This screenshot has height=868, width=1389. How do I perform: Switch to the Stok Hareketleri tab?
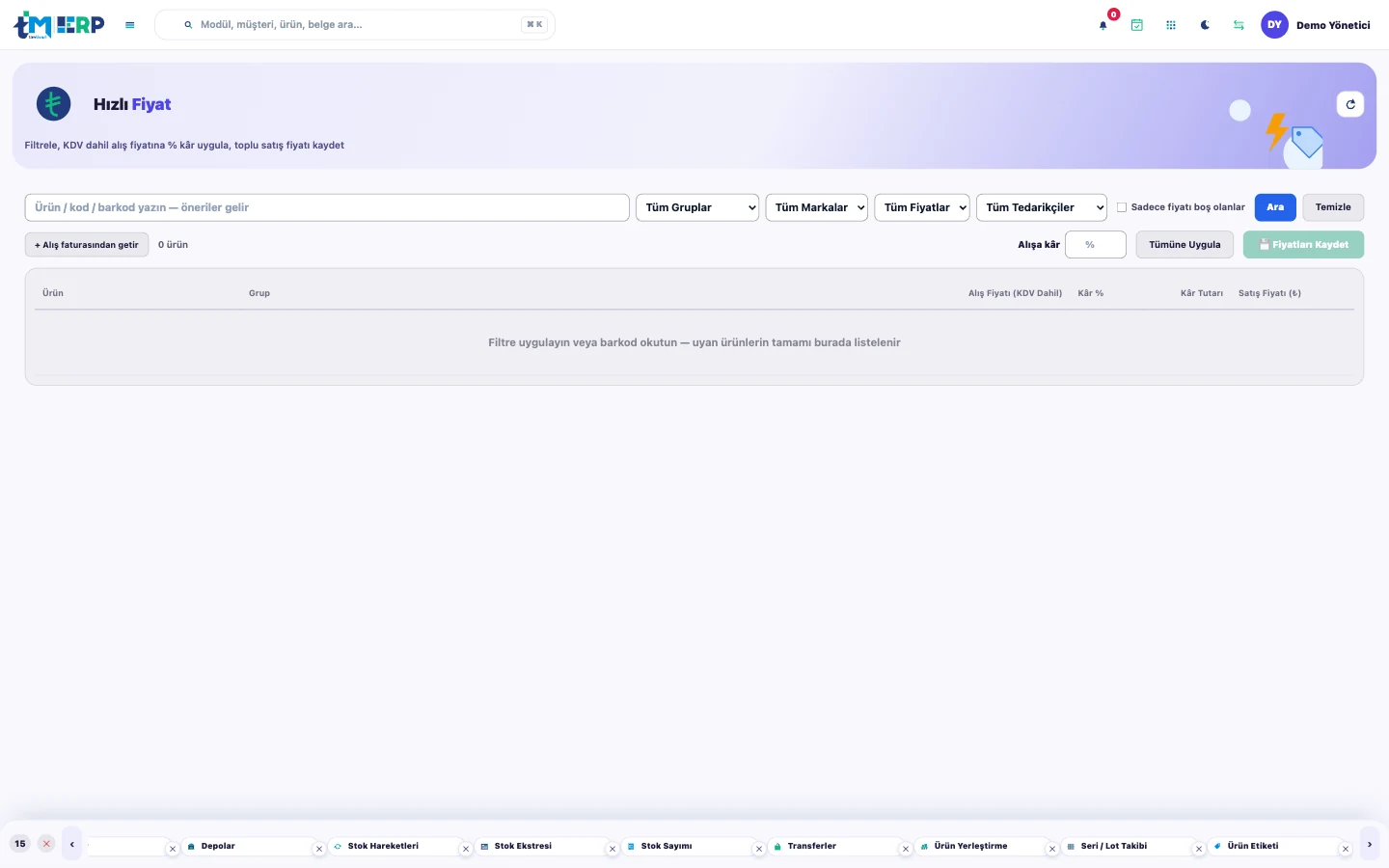(x=393, y=846)
